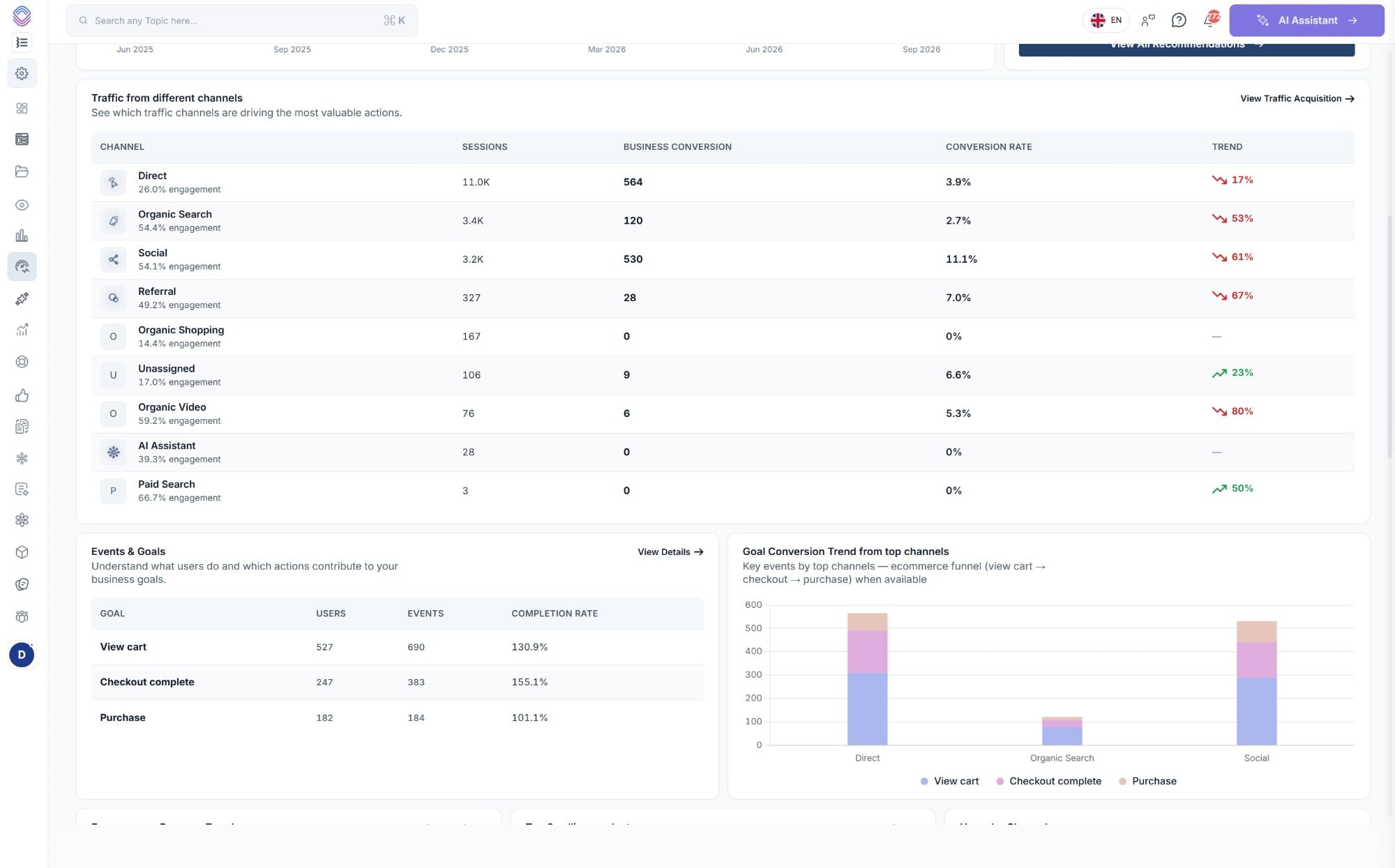Toggle the Checkout complete legend item
The height and width of the screenshot is (868, 1395).
click(1048, 781)
